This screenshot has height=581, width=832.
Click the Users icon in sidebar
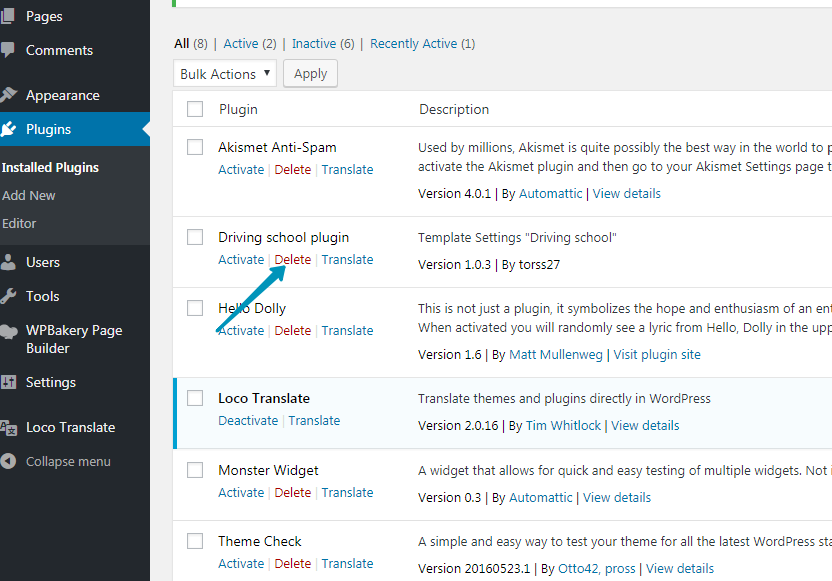(8, 262)
